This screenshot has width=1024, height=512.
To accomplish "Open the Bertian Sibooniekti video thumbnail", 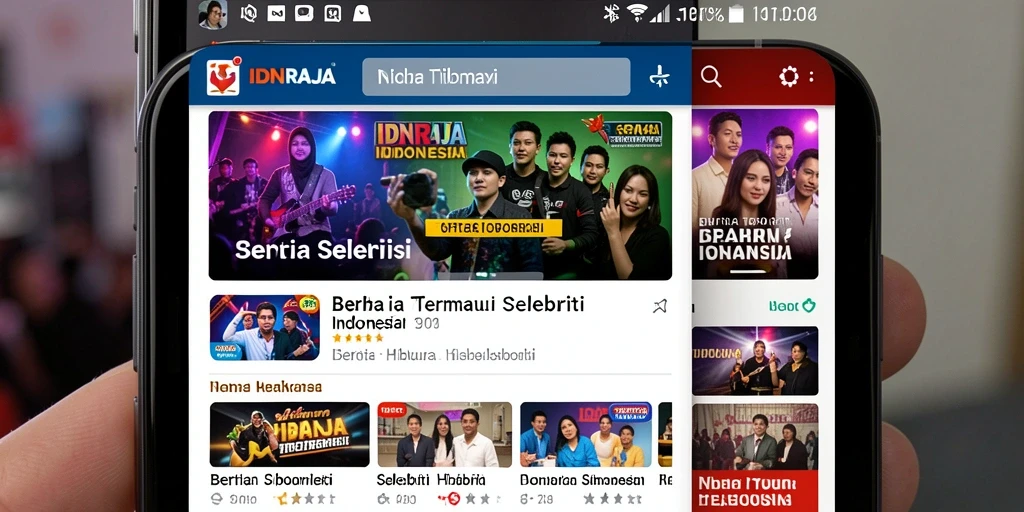I will tap(289, 434).
